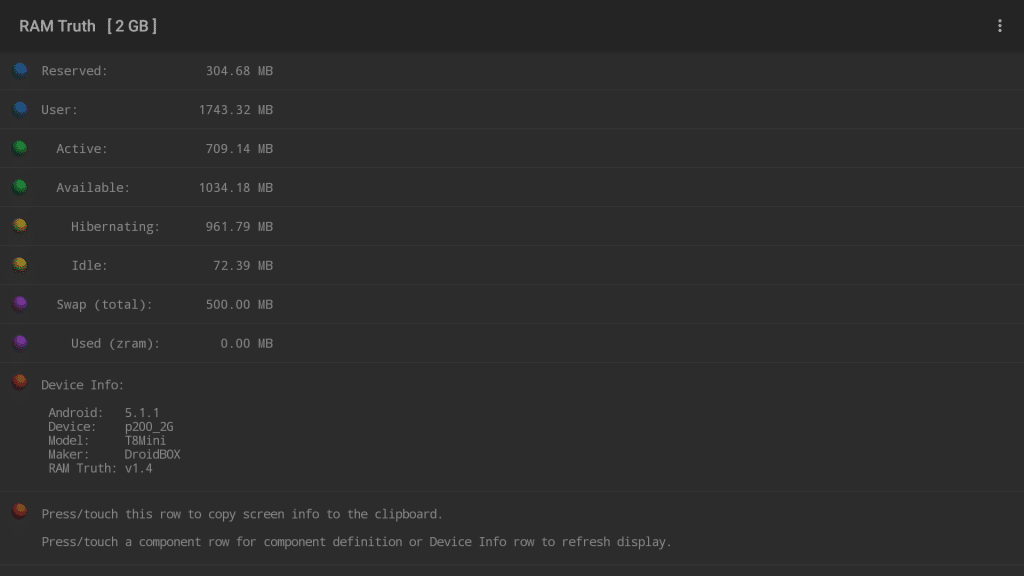Click the purple ball beside Swap (total)

pyautogui.click(x=20, y=304)
